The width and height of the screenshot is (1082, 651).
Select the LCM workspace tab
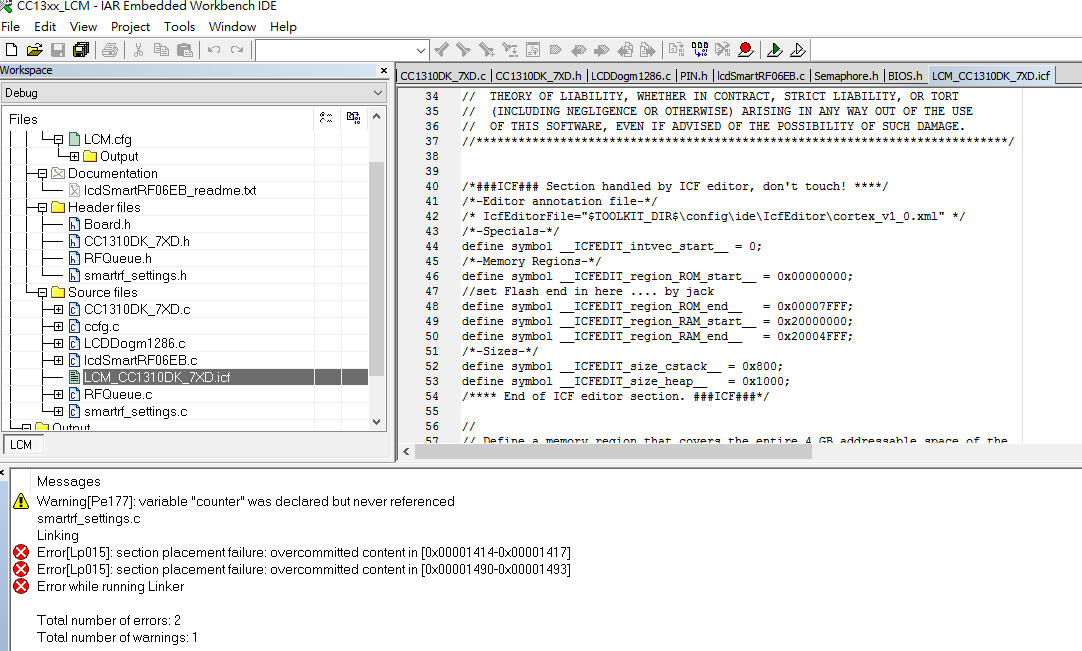click(21, 445)
